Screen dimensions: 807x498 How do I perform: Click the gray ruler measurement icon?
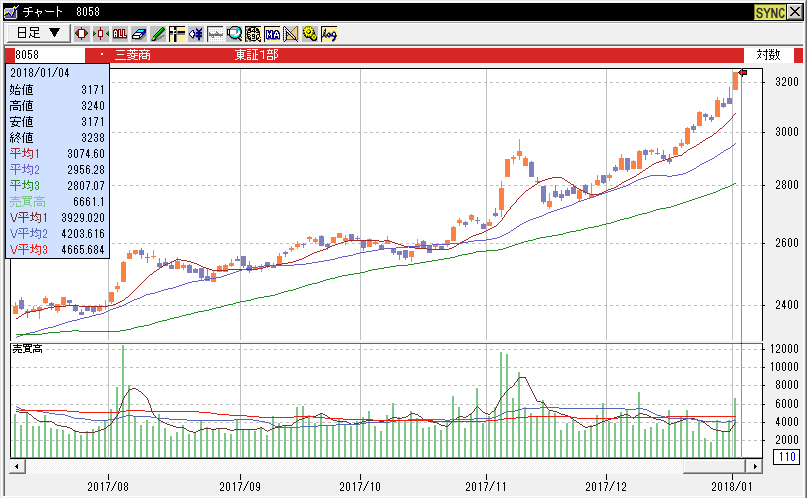214,33
